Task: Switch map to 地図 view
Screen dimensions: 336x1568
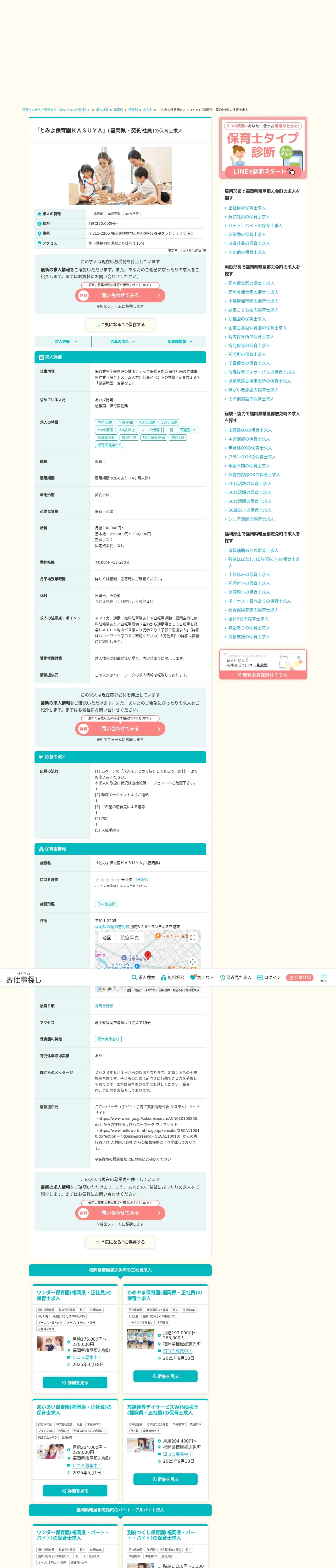Action: (x=107, y=938)
